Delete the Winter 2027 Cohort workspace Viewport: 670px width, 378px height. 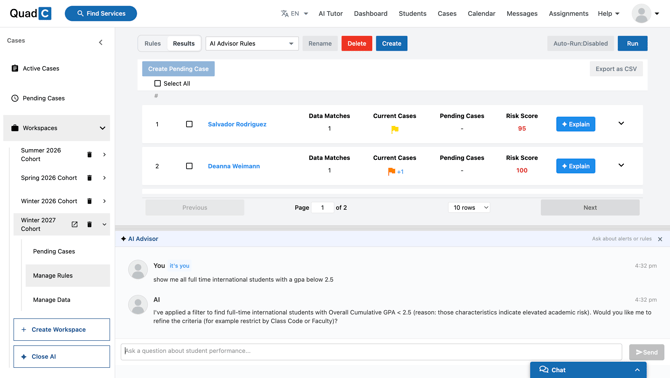(x=89, y=224)
